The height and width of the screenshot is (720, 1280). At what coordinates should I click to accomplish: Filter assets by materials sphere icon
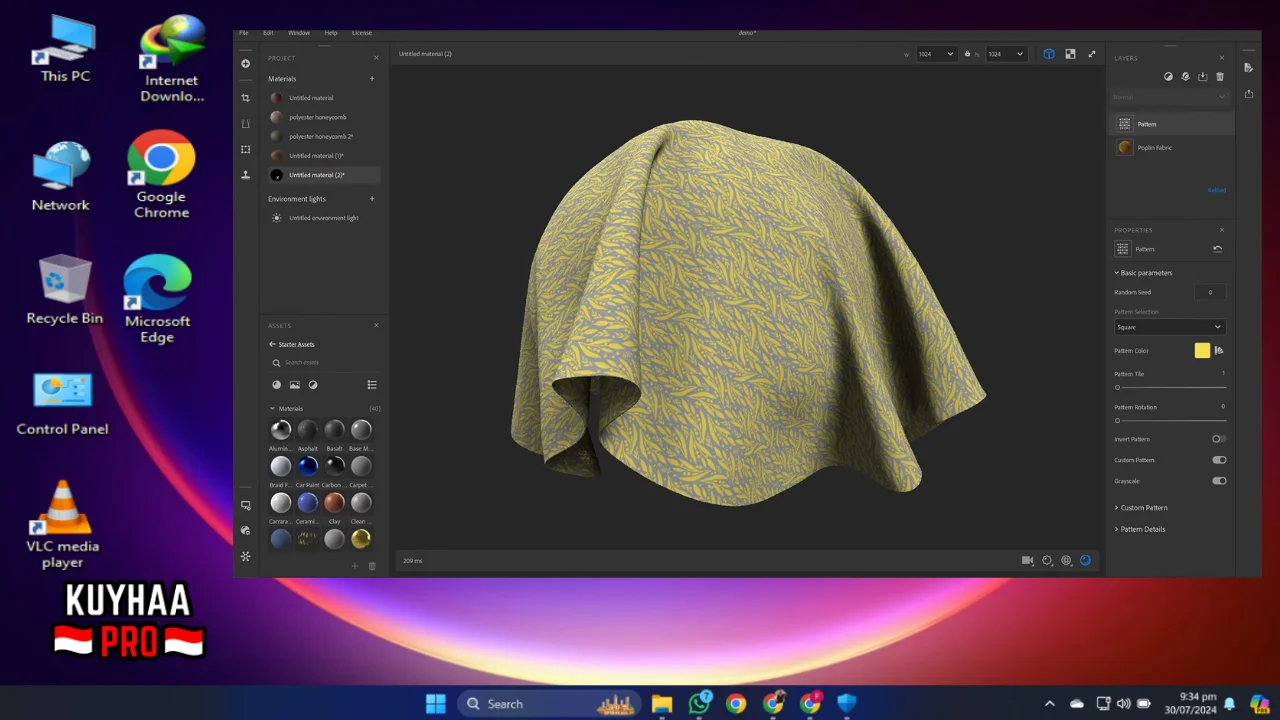pos(277,385)
